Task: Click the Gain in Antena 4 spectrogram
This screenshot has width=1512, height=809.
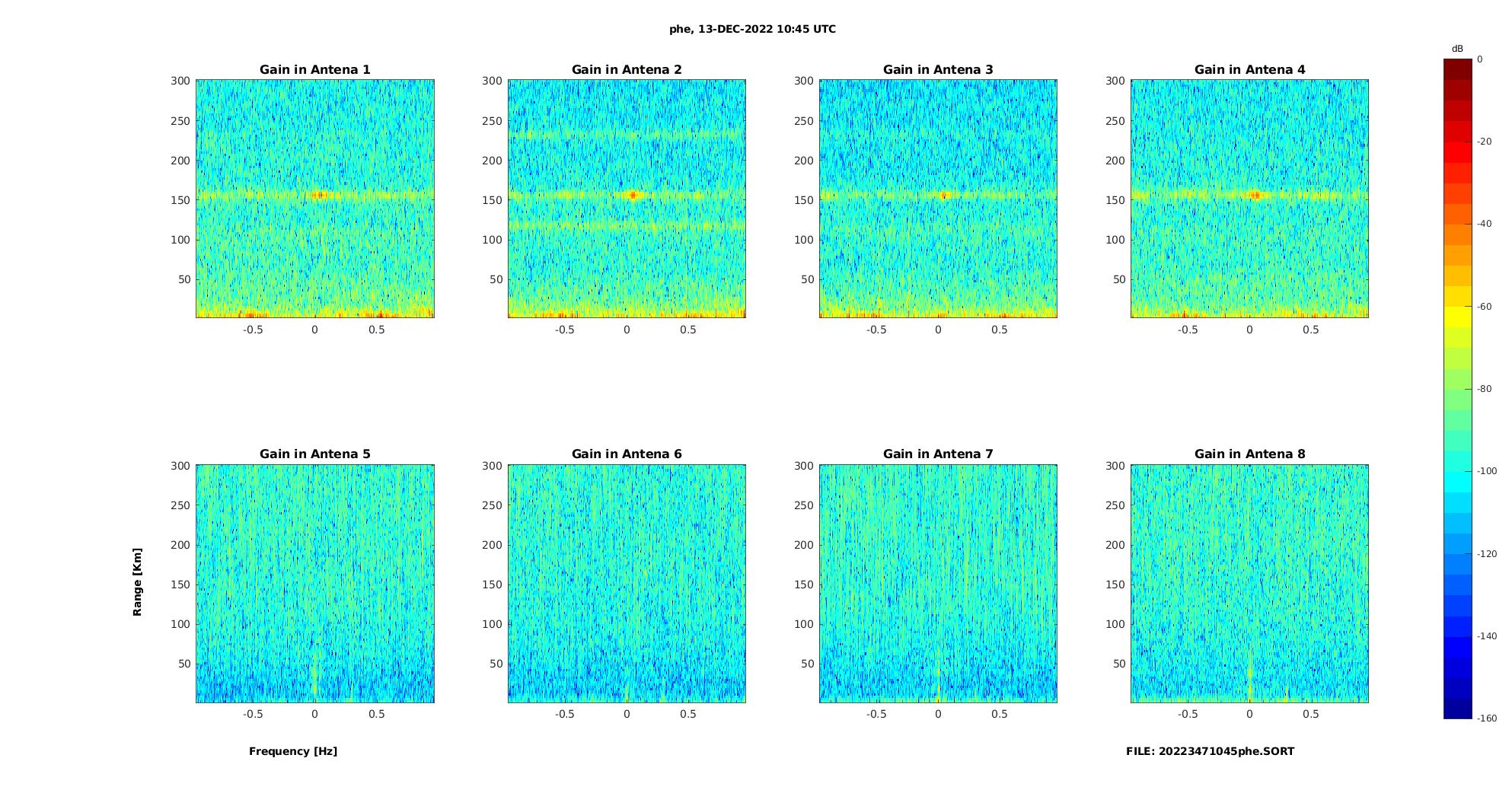Action: point(1249,199)
